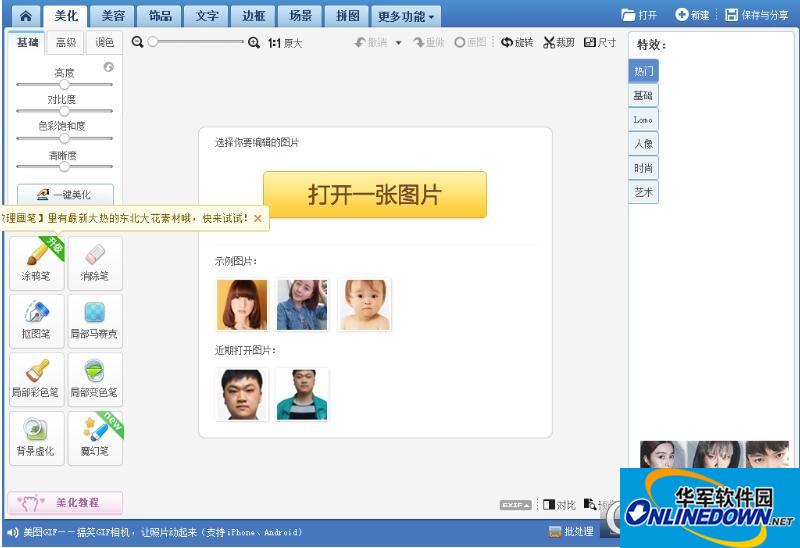Open the 背景虚化 background blur tool
Screen dimensions: 800x548
tap(37, 438)
